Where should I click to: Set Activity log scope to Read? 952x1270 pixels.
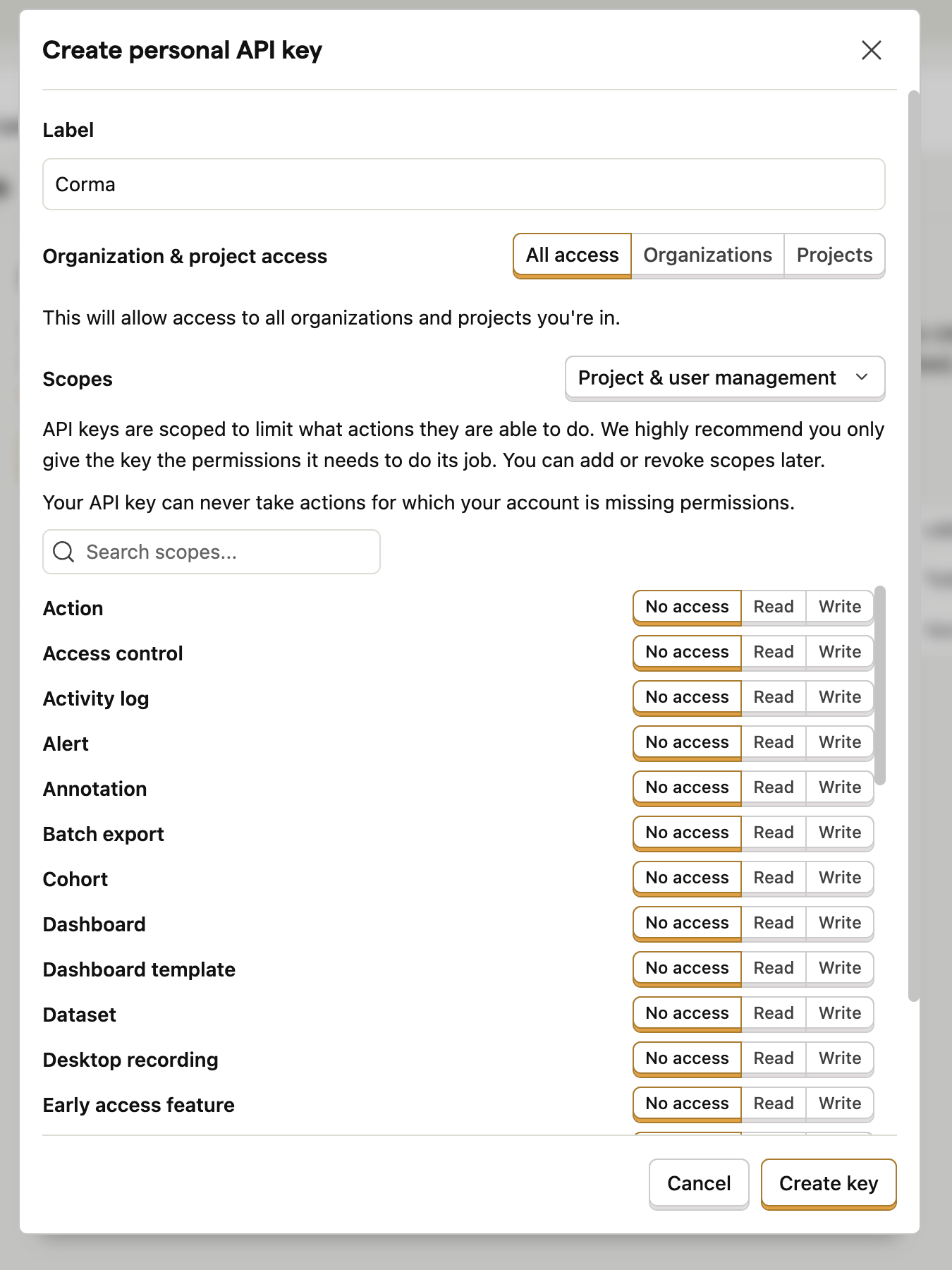773,697
